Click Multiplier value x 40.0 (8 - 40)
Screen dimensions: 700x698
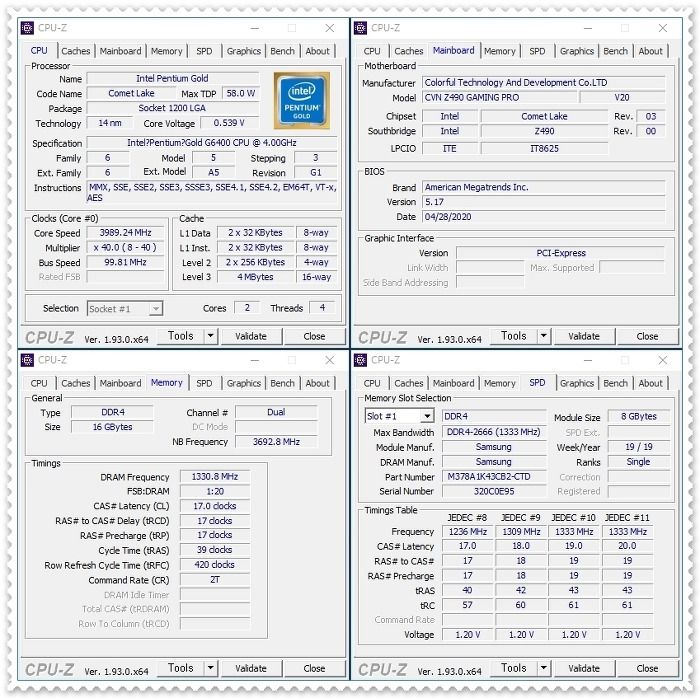tap(125, 248)
